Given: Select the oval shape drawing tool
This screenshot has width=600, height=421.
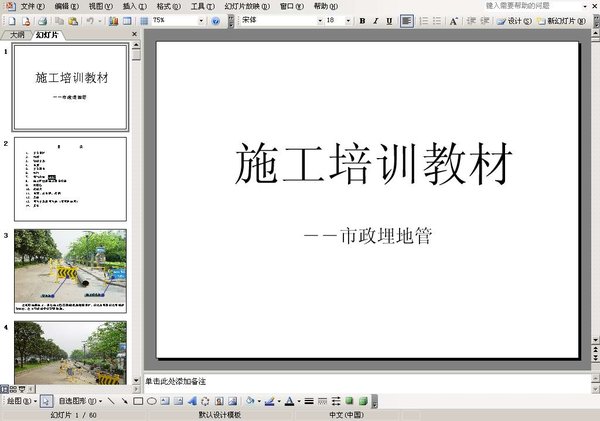Looking at the screenshot, I should (x=151, y=401).
